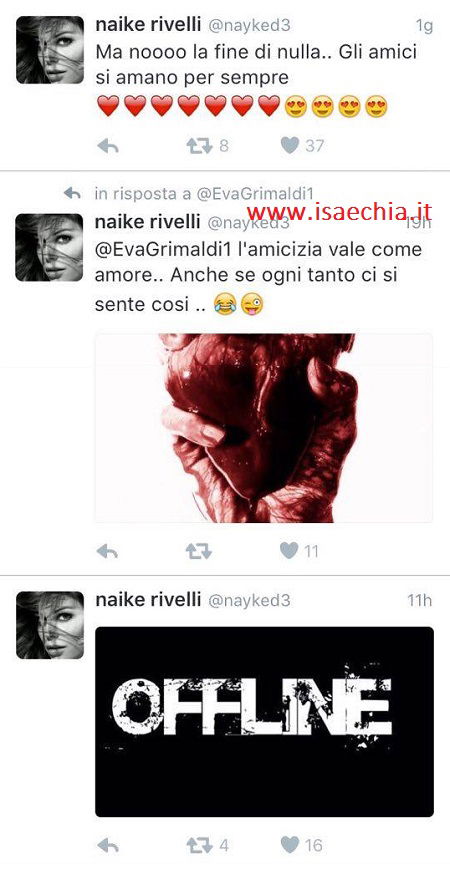Click the @nayked3 handle on the OFFLINE tweet
The height and width of the screenshot is (869, 450).
tap(249, 601)
